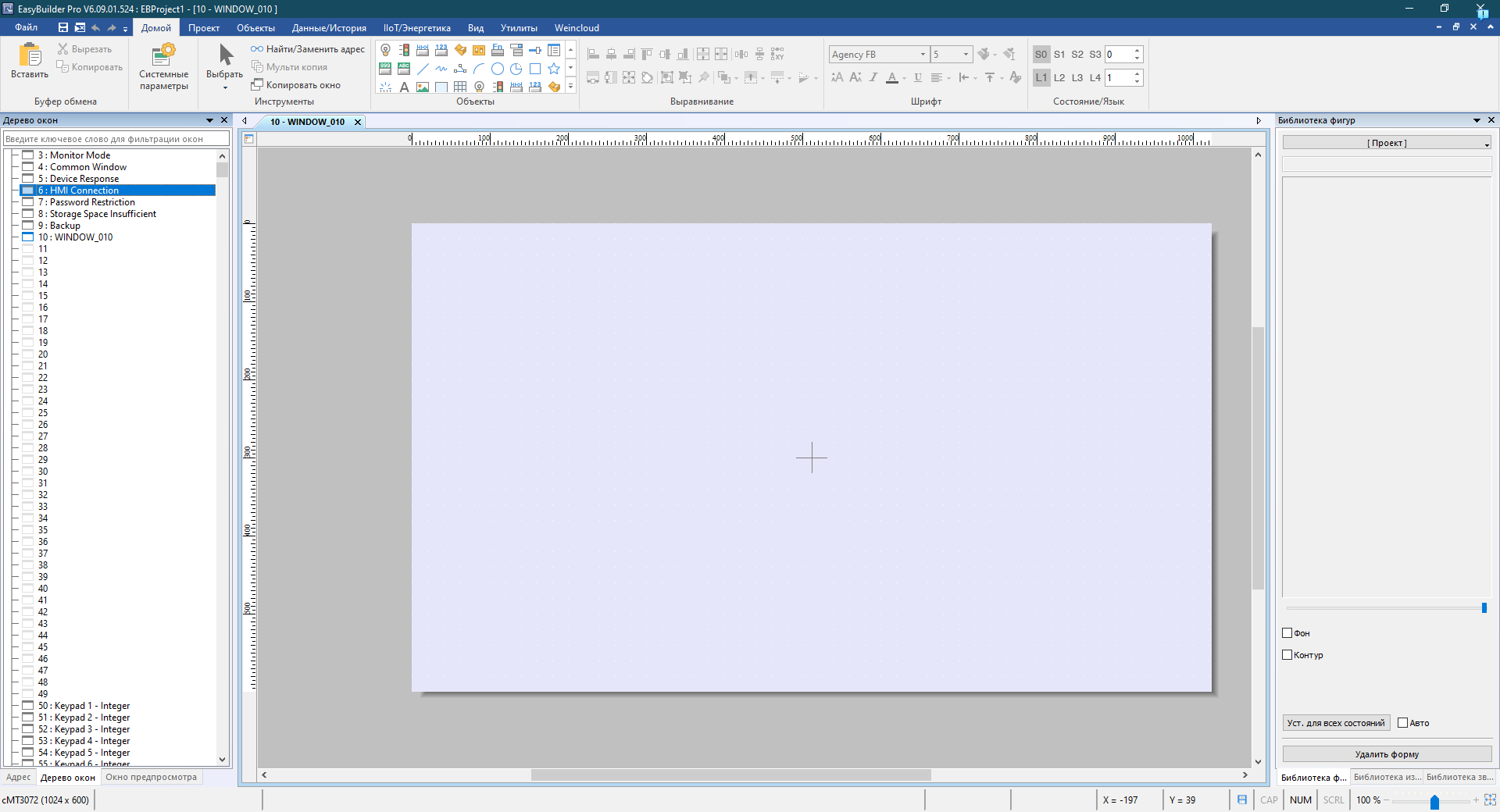Viewport: 1500px width, 812px height.
Task: Open the Agency FB font name dropdown
Action: pos(923,55)
